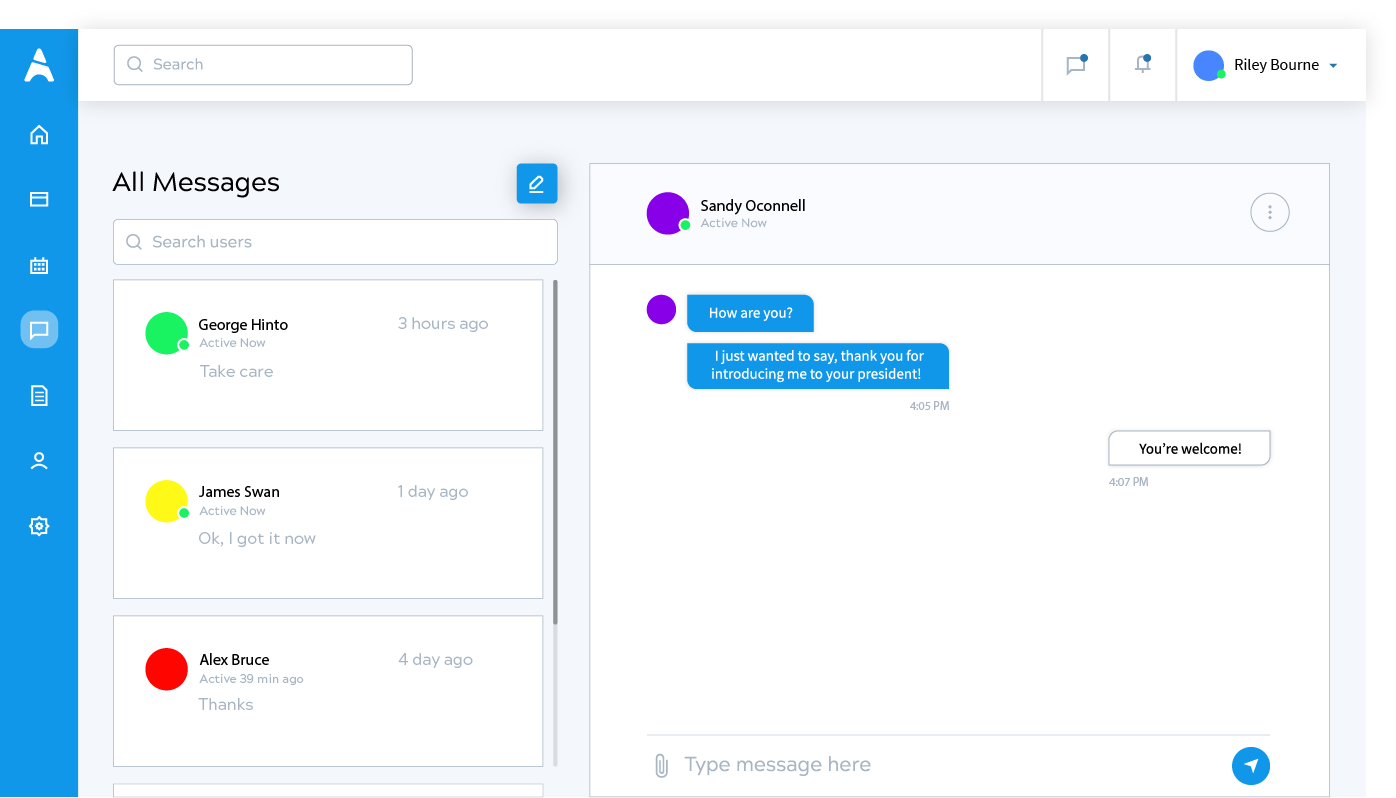Click the '1 day ago' timestamp
The width and height of the screenshot is (1396, 798).
tap(433, 491)
